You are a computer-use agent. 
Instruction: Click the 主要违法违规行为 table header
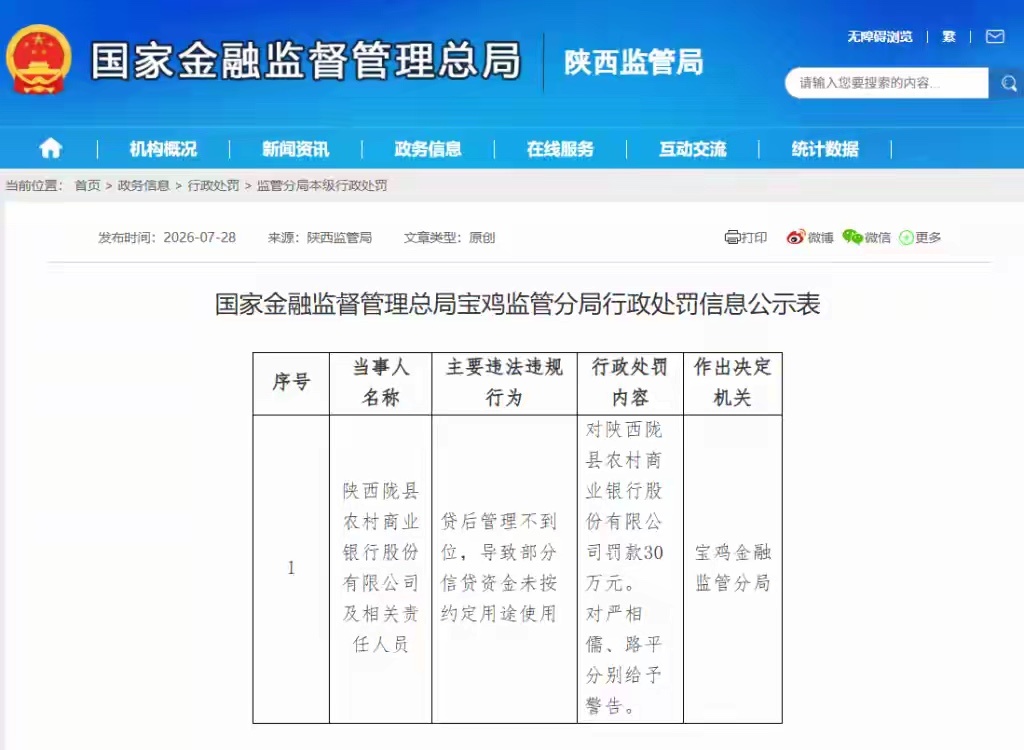[504, 382]
